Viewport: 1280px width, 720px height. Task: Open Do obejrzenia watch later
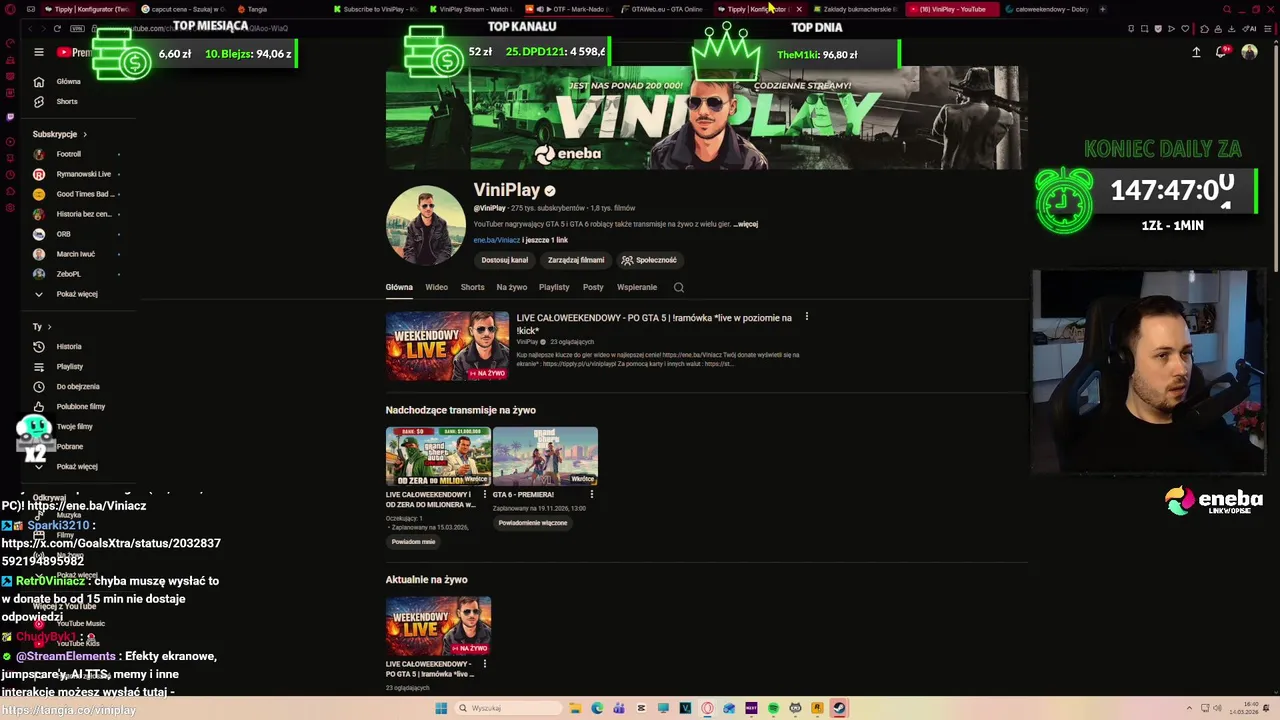(78, 386)
